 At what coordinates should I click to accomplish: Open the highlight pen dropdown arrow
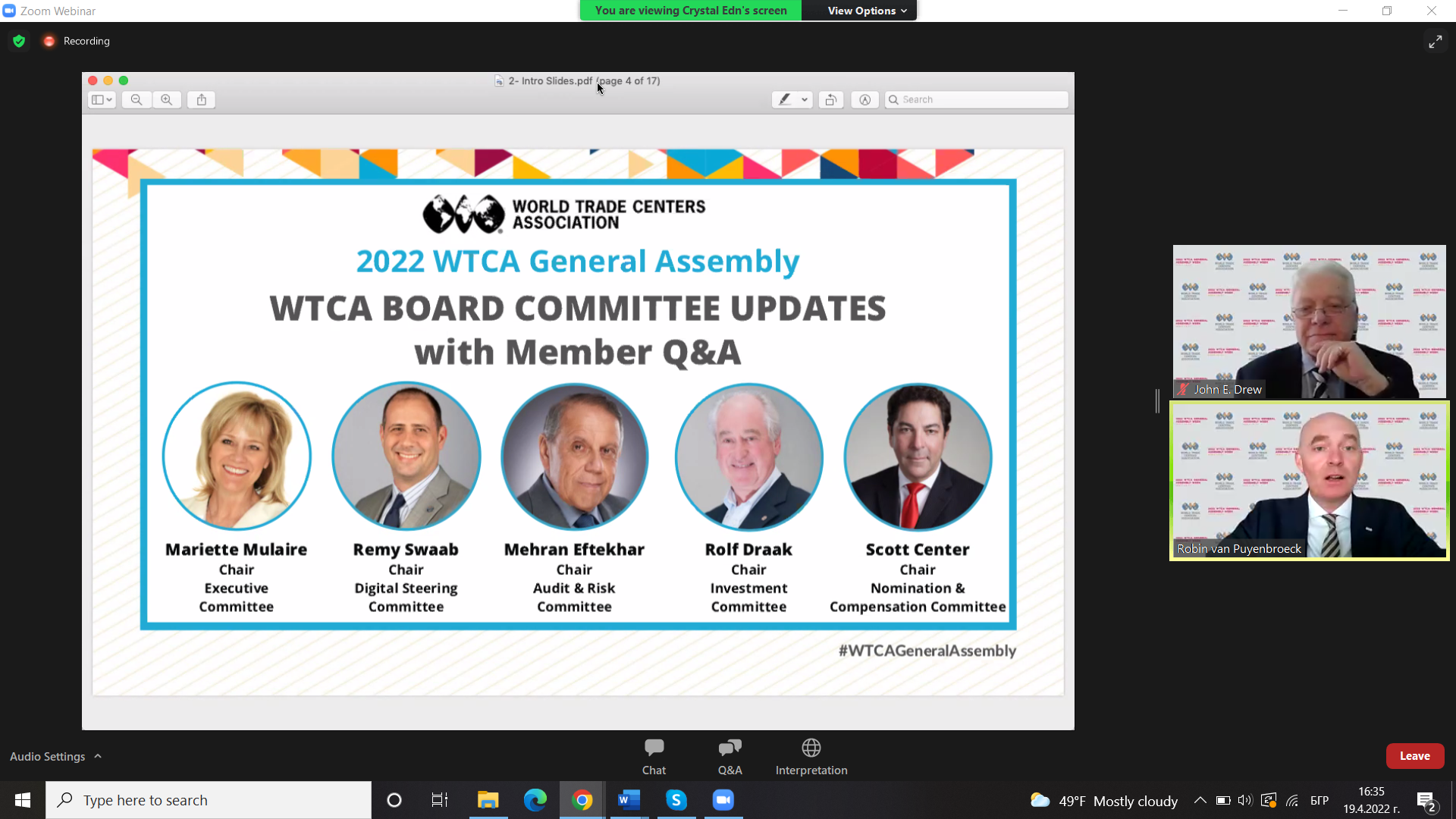click(x=805, y=99)
